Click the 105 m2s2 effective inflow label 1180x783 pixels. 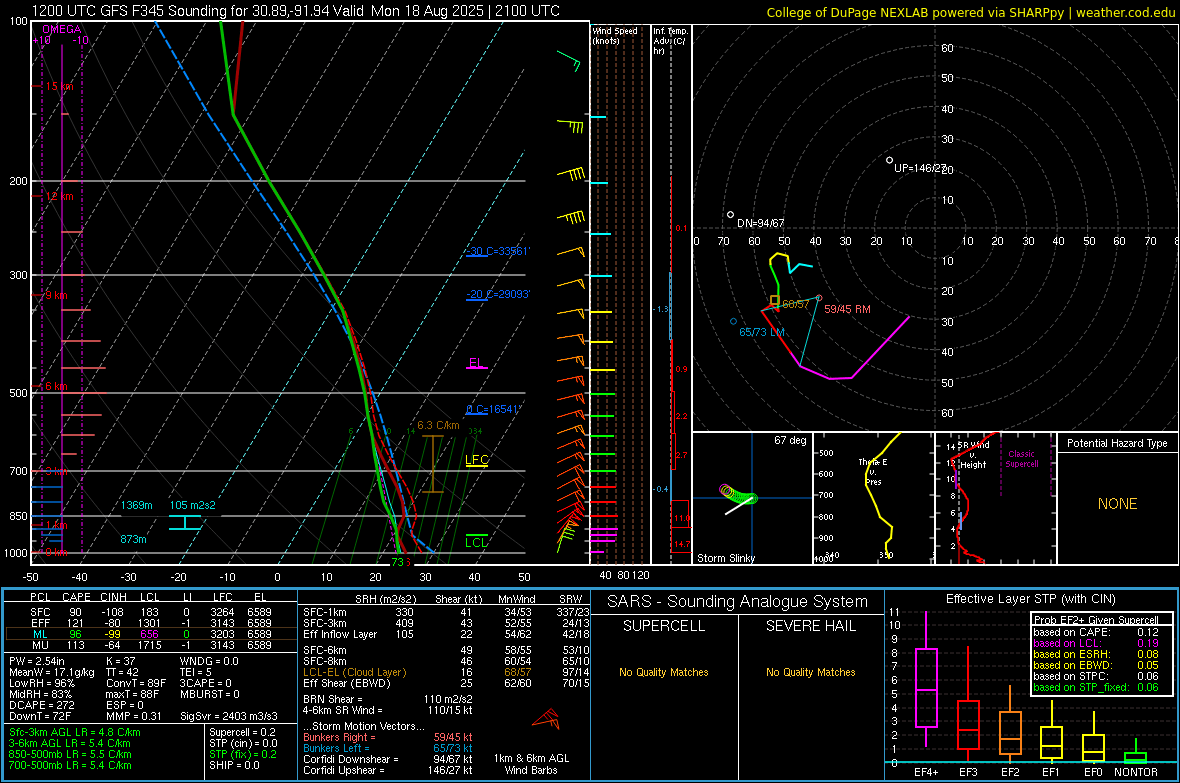tap(193, 505)
